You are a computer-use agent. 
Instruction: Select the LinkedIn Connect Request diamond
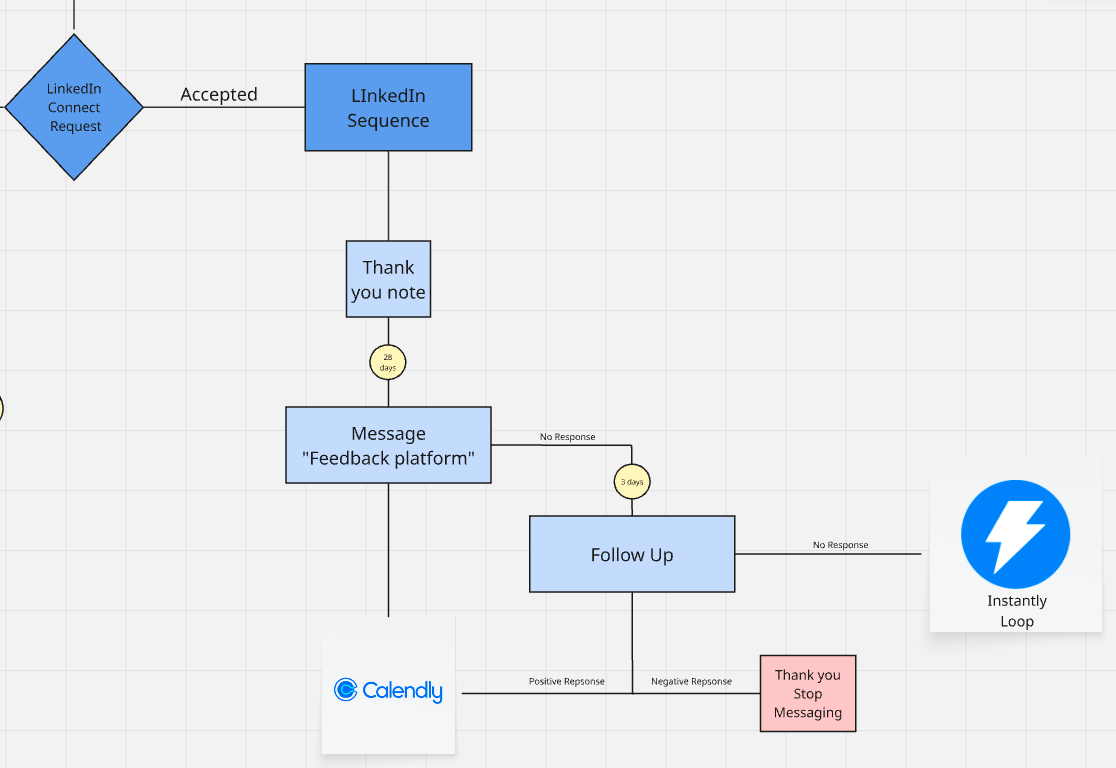tap(74, 107)
